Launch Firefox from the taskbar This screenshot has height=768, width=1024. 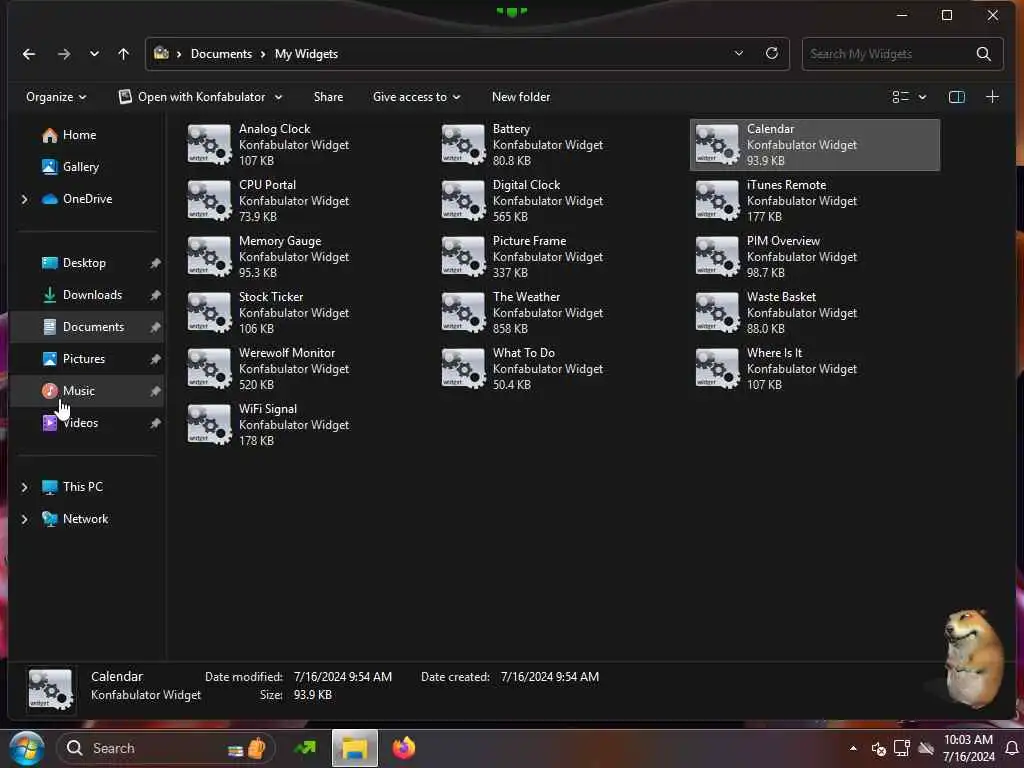404,748
